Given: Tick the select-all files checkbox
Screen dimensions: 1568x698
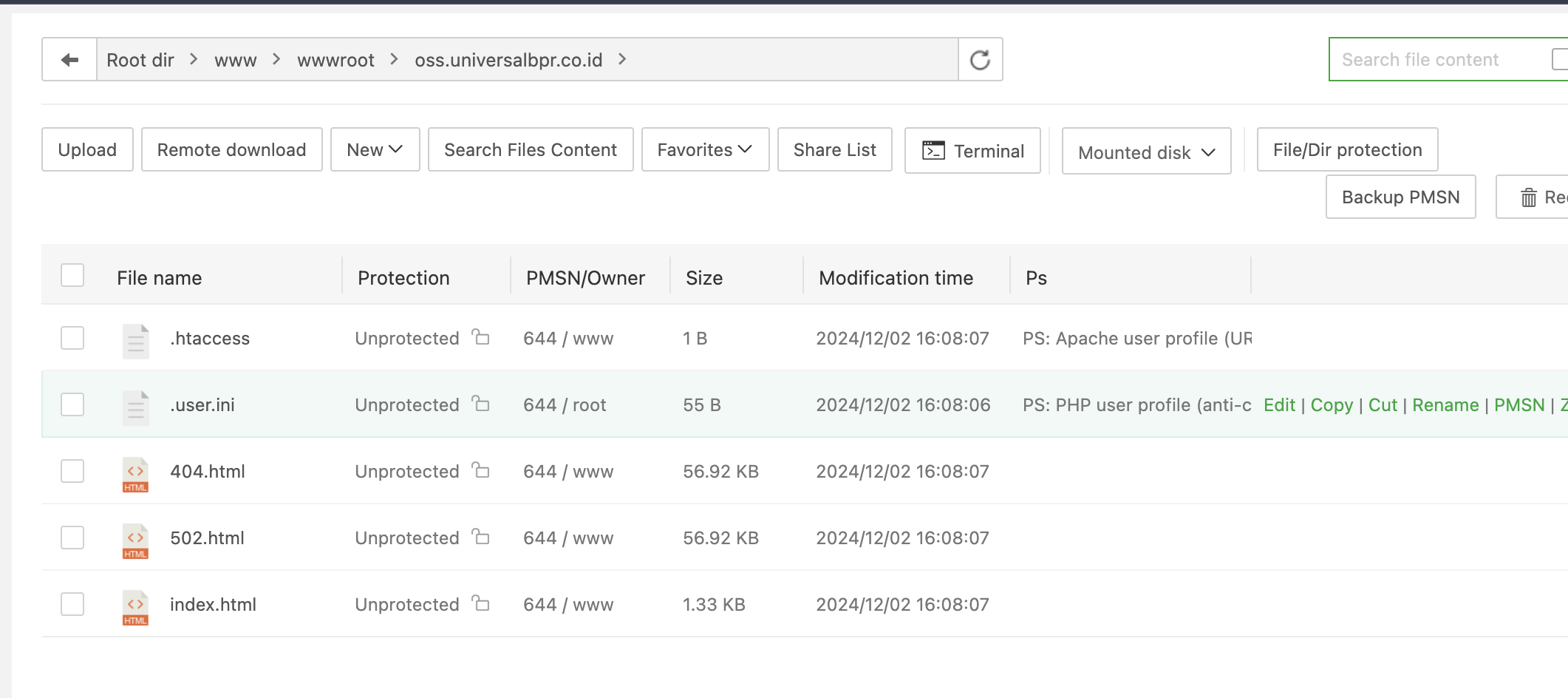Looking at the screenshot, I should click(72, 275).
